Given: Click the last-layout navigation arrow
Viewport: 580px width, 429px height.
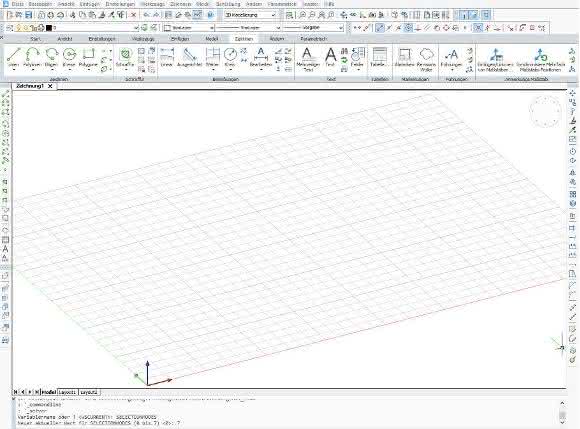Looking at the screenshot, I should (x=37, y=392).
